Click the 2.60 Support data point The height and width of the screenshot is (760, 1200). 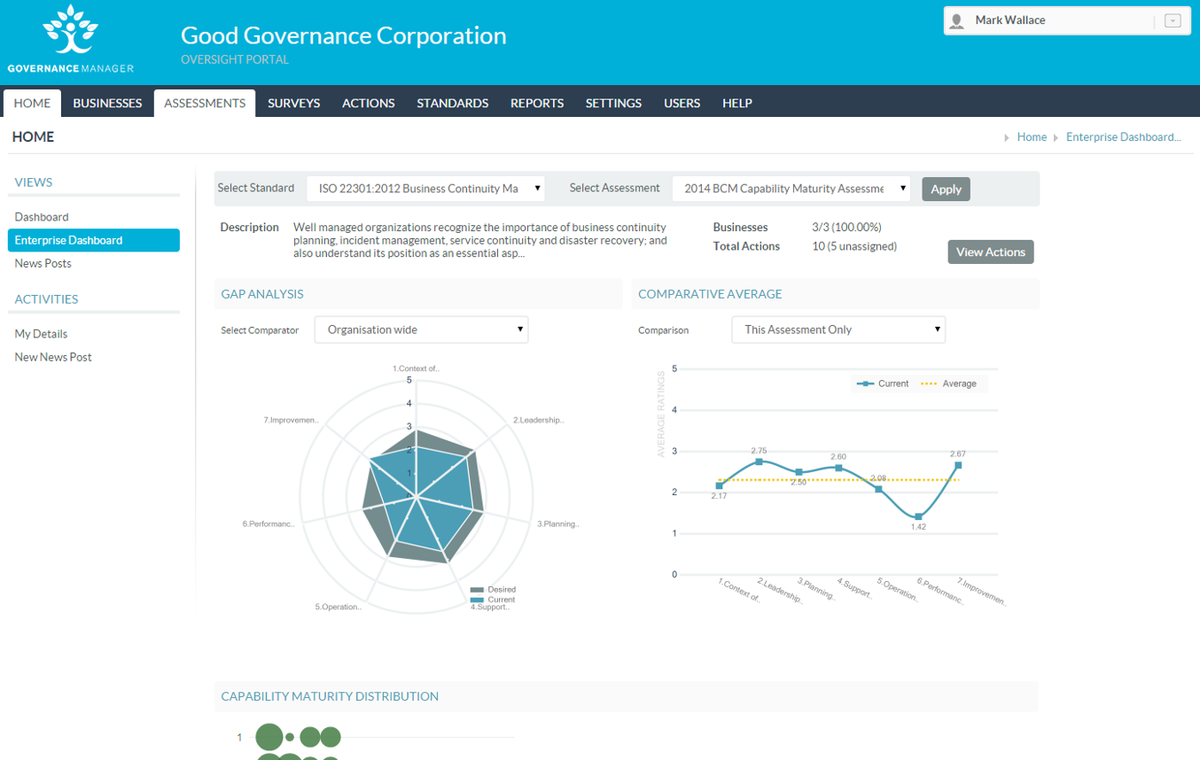tap(838, 467)
